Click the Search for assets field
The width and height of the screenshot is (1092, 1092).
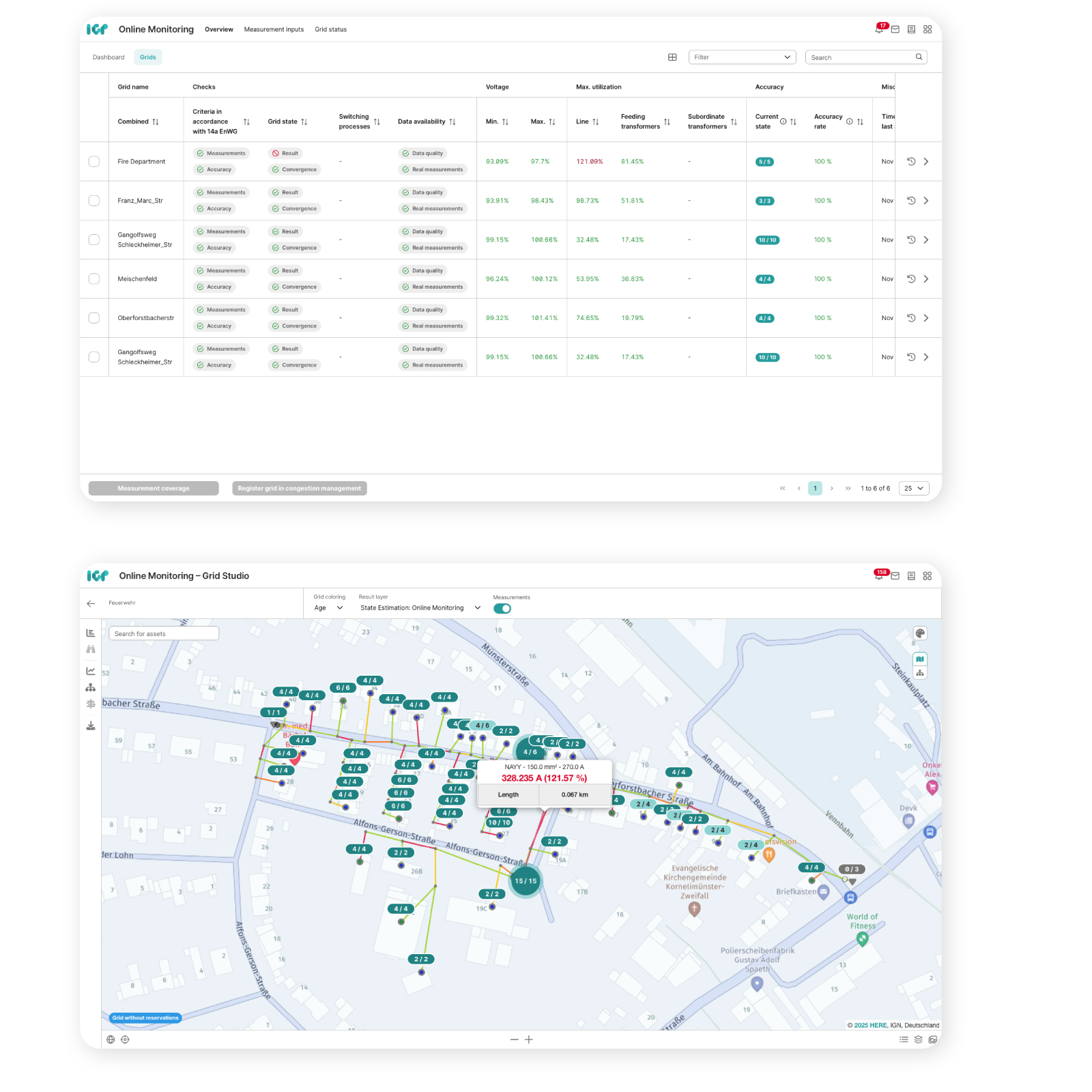click(x=164, y=634)
